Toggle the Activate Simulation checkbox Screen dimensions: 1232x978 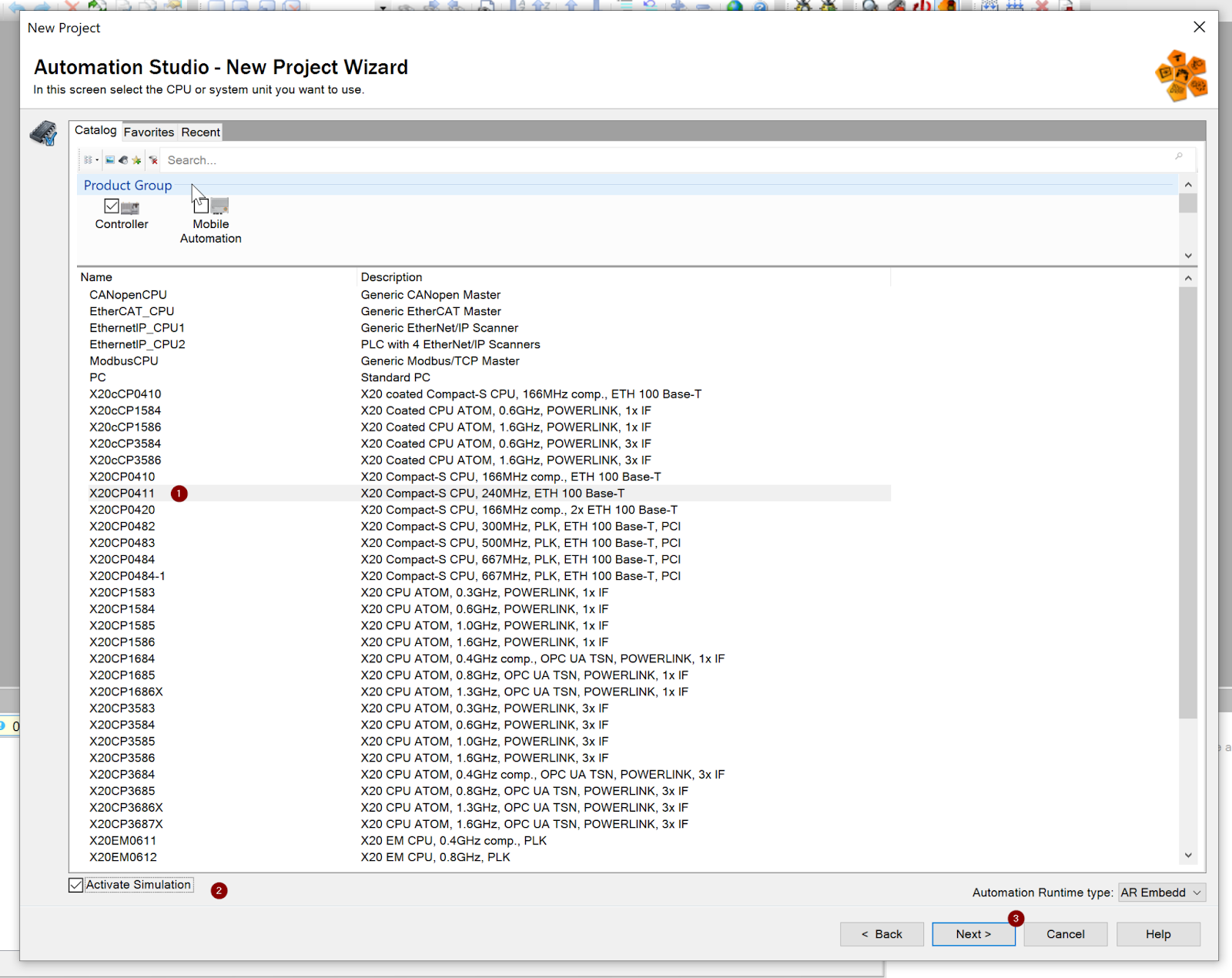[75, 885]
